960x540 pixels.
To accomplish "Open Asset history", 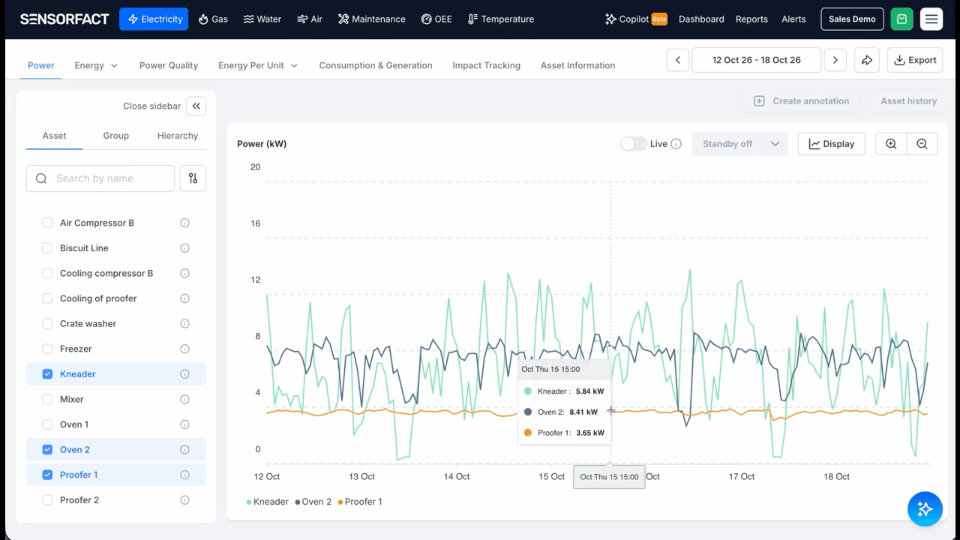I will 909,101.
